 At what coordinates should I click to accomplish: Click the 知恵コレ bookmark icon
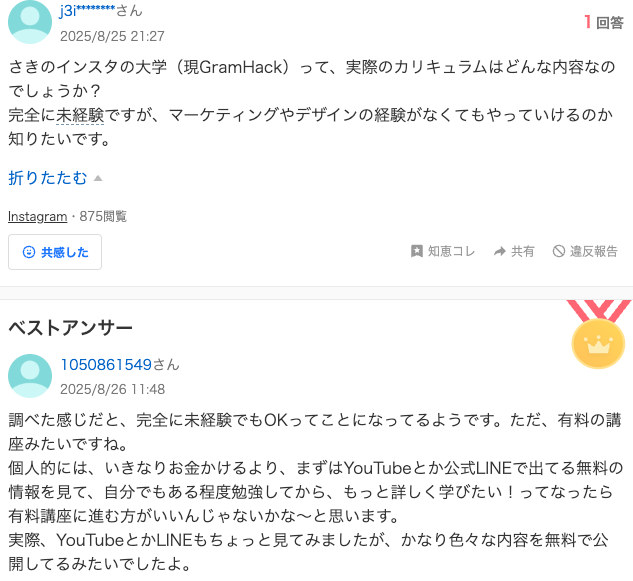pyautogui.click(x=417, y=251)
